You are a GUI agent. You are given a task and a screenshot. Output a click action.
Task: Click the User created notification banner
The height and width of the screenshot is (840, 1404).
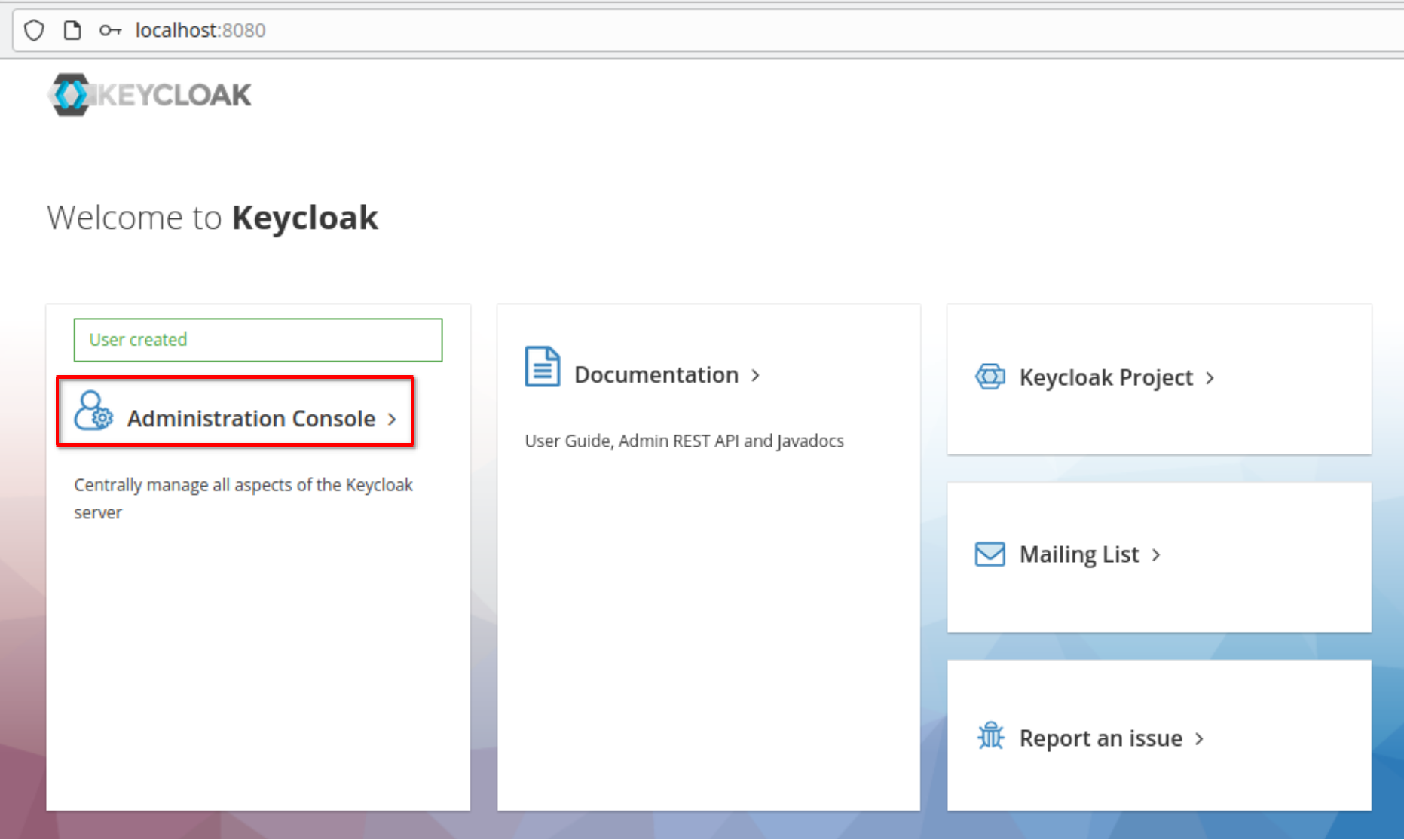pos(258,340)
